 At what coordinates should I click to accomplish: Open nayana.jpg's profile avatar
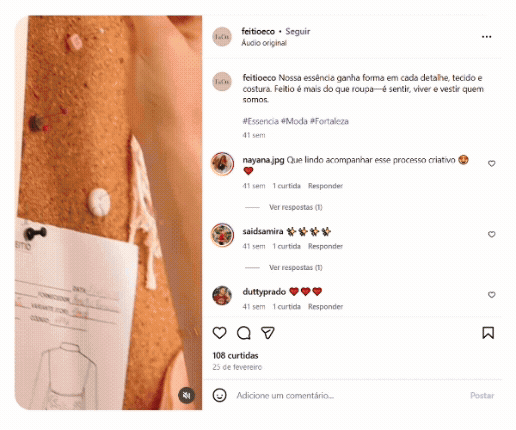222,164
